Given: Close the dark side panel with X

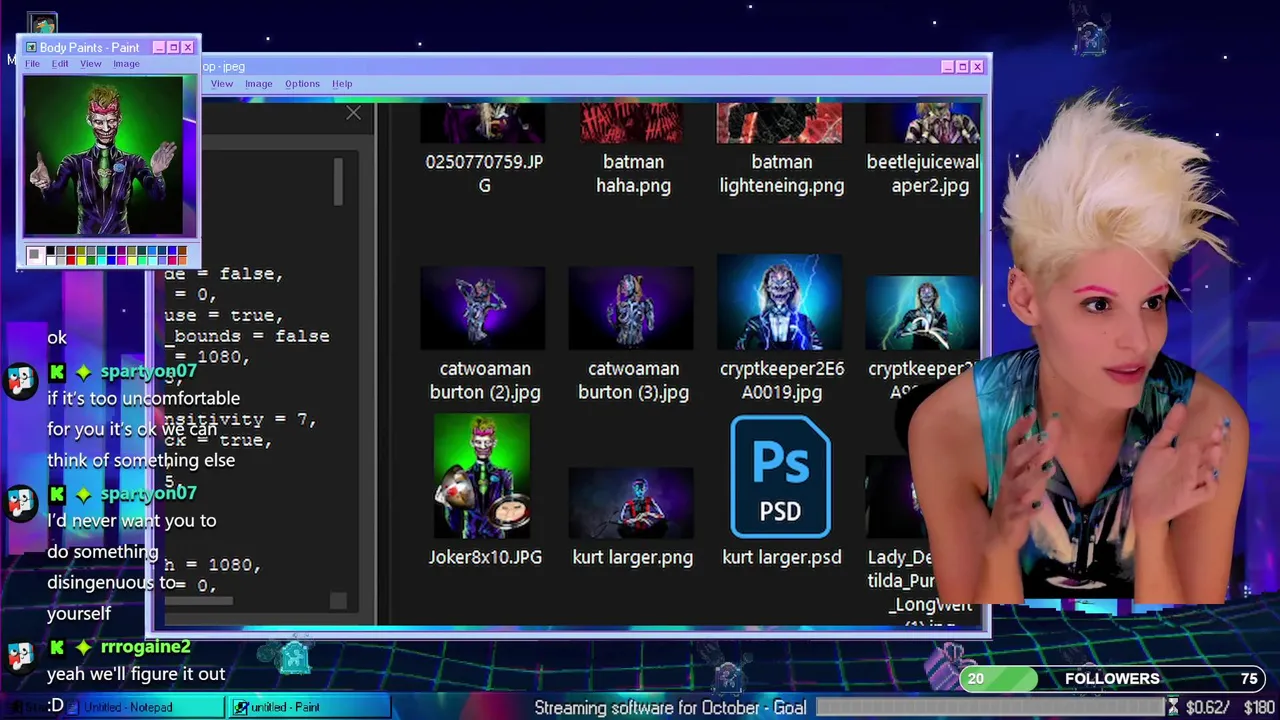Looking at the screenshot, I should pyautogui.click(x=353, y=113).
